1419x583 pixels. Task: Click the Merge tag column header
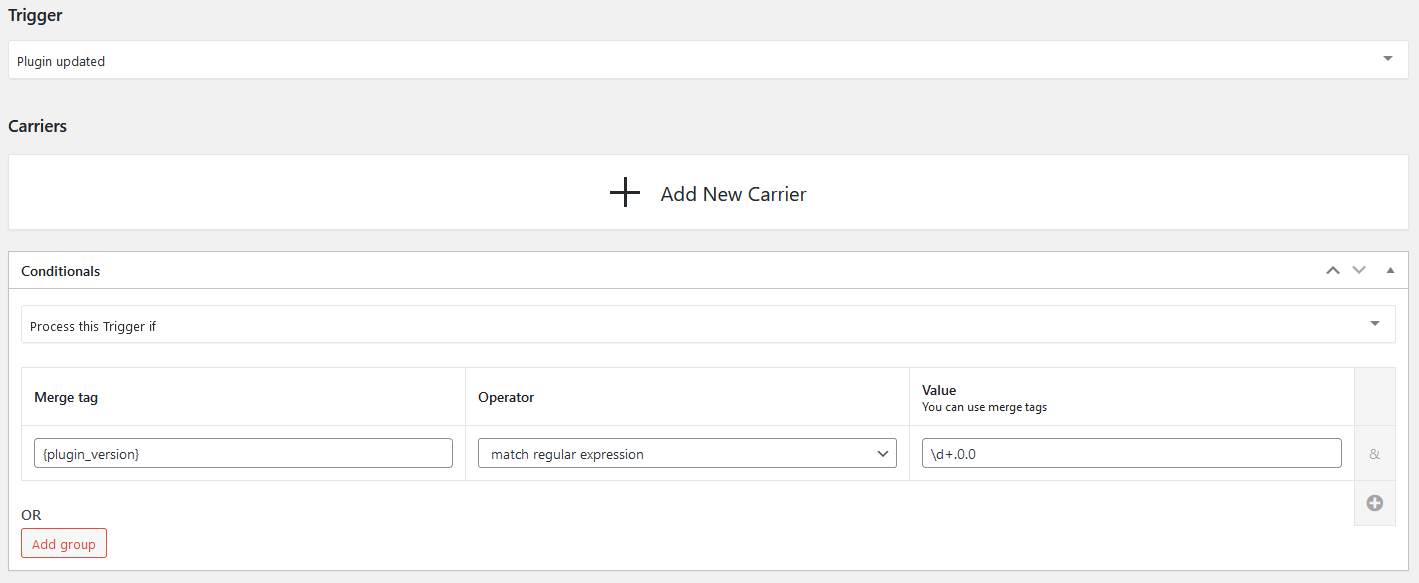66,397
